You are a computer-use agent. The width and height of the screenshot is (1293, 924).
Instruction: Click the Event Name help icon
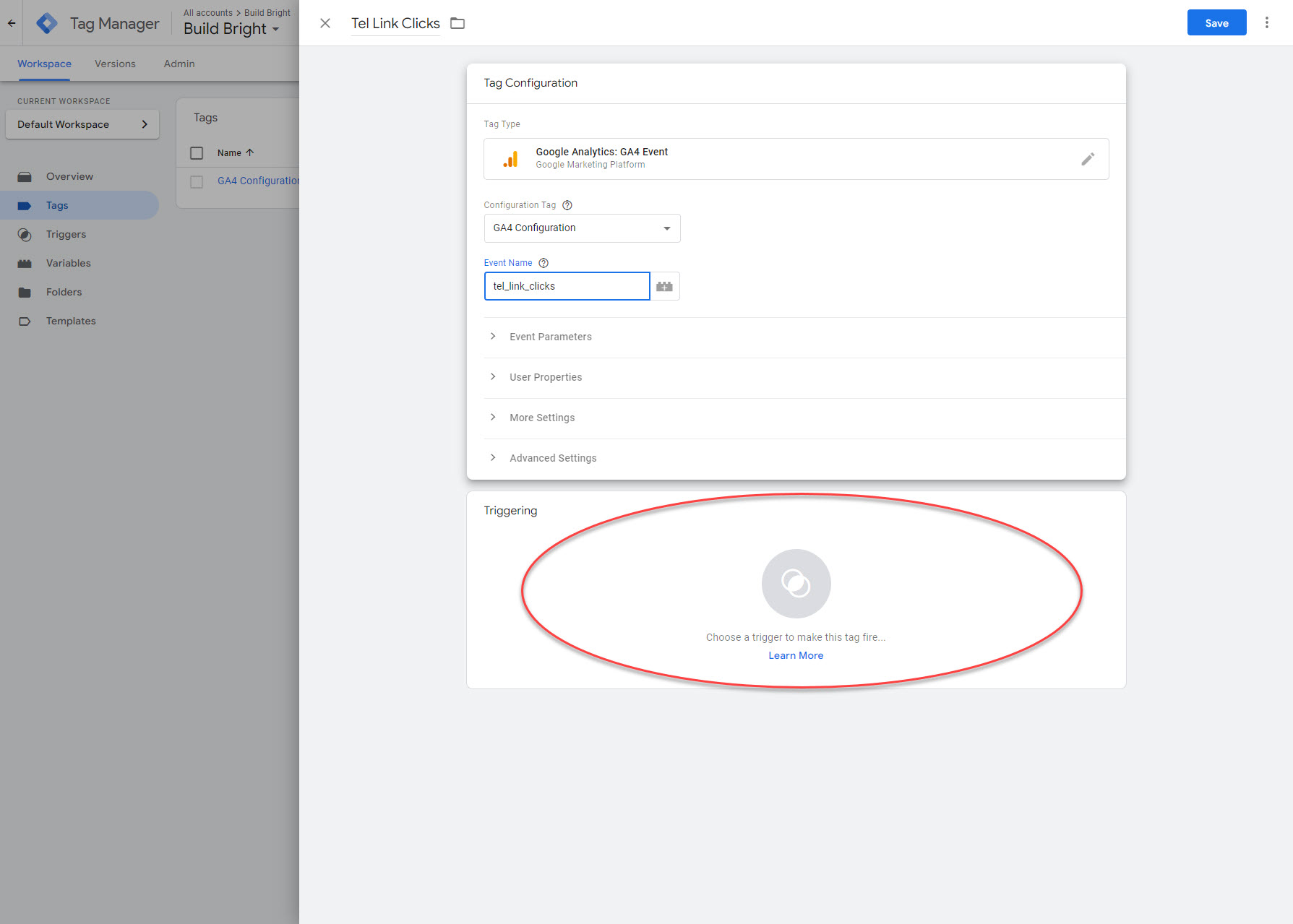(544, 263)
